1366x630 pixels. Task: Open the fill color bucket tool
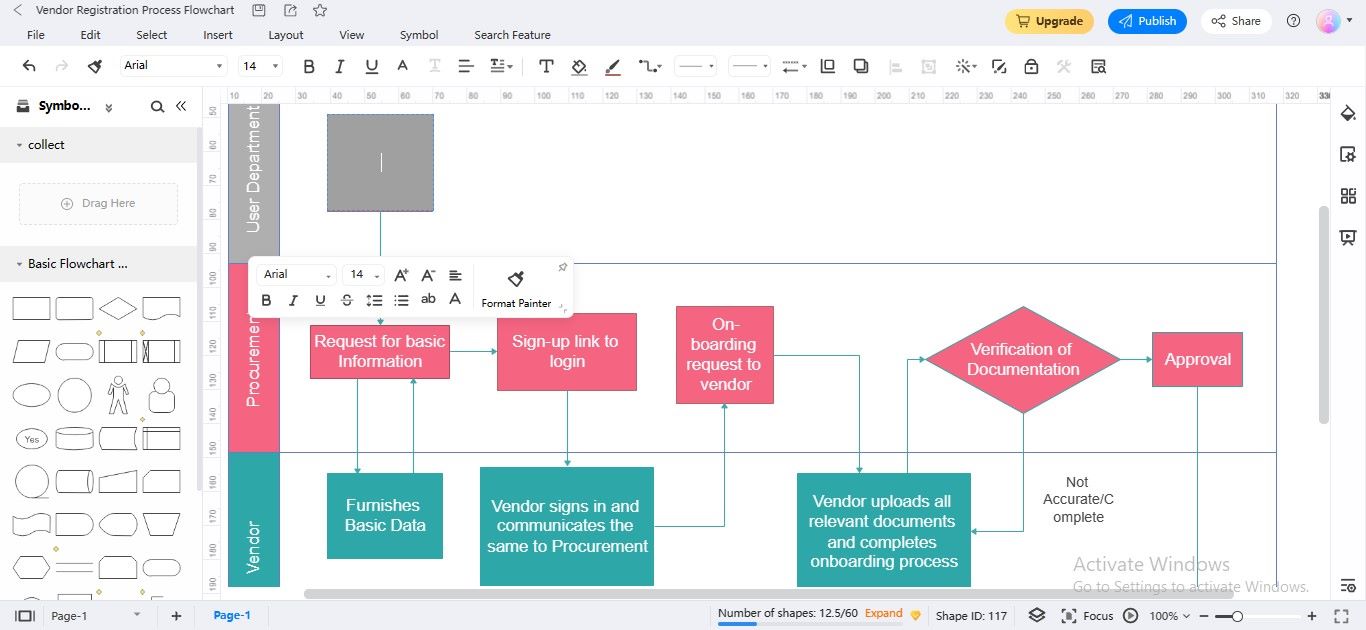coord(579,66)
